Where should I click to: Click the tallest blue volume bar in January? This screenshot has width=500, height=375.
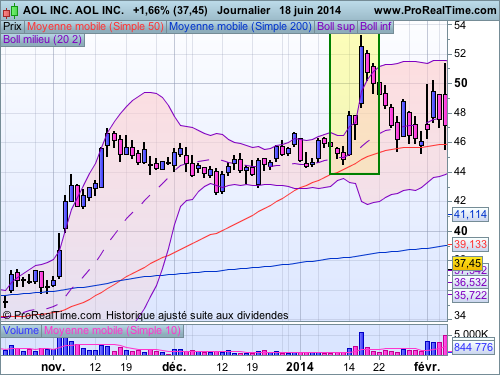tap(361, 343)
